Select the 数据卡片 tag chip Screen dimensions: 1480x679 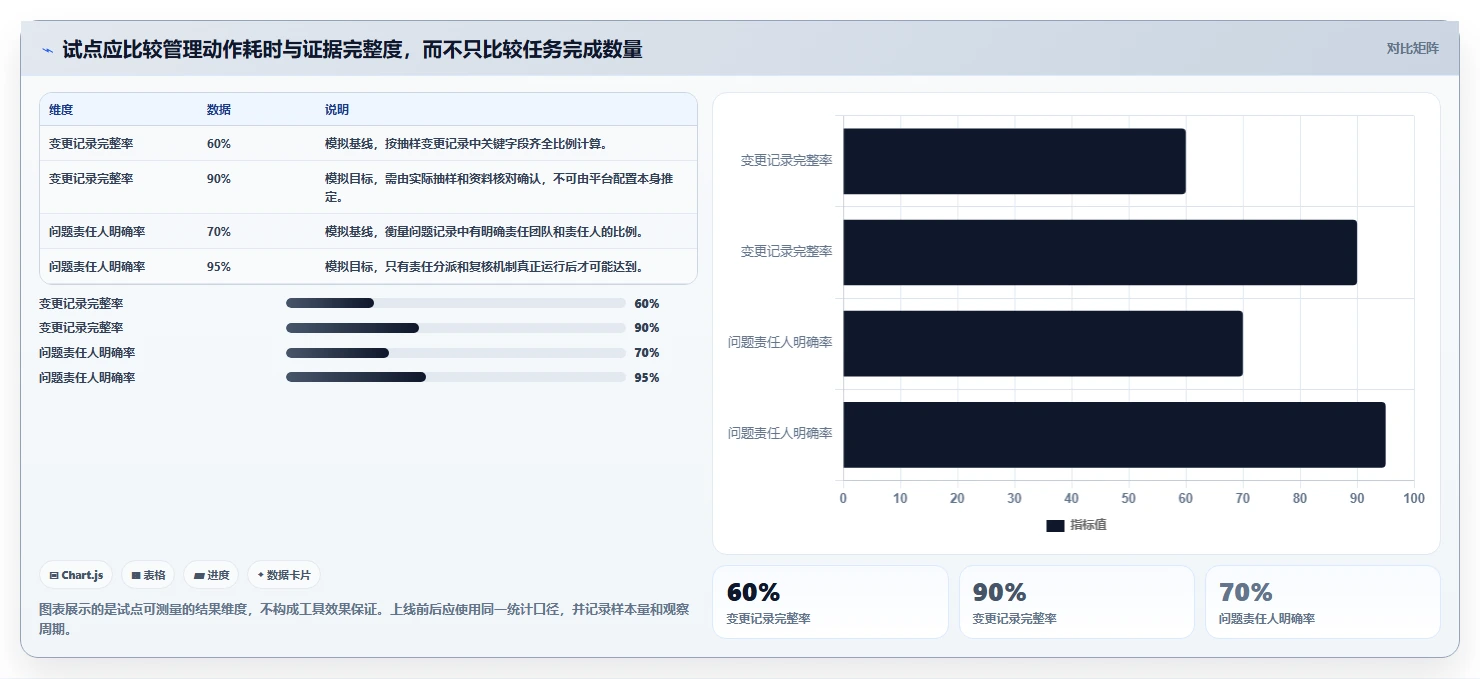click(x=284, y=575)
